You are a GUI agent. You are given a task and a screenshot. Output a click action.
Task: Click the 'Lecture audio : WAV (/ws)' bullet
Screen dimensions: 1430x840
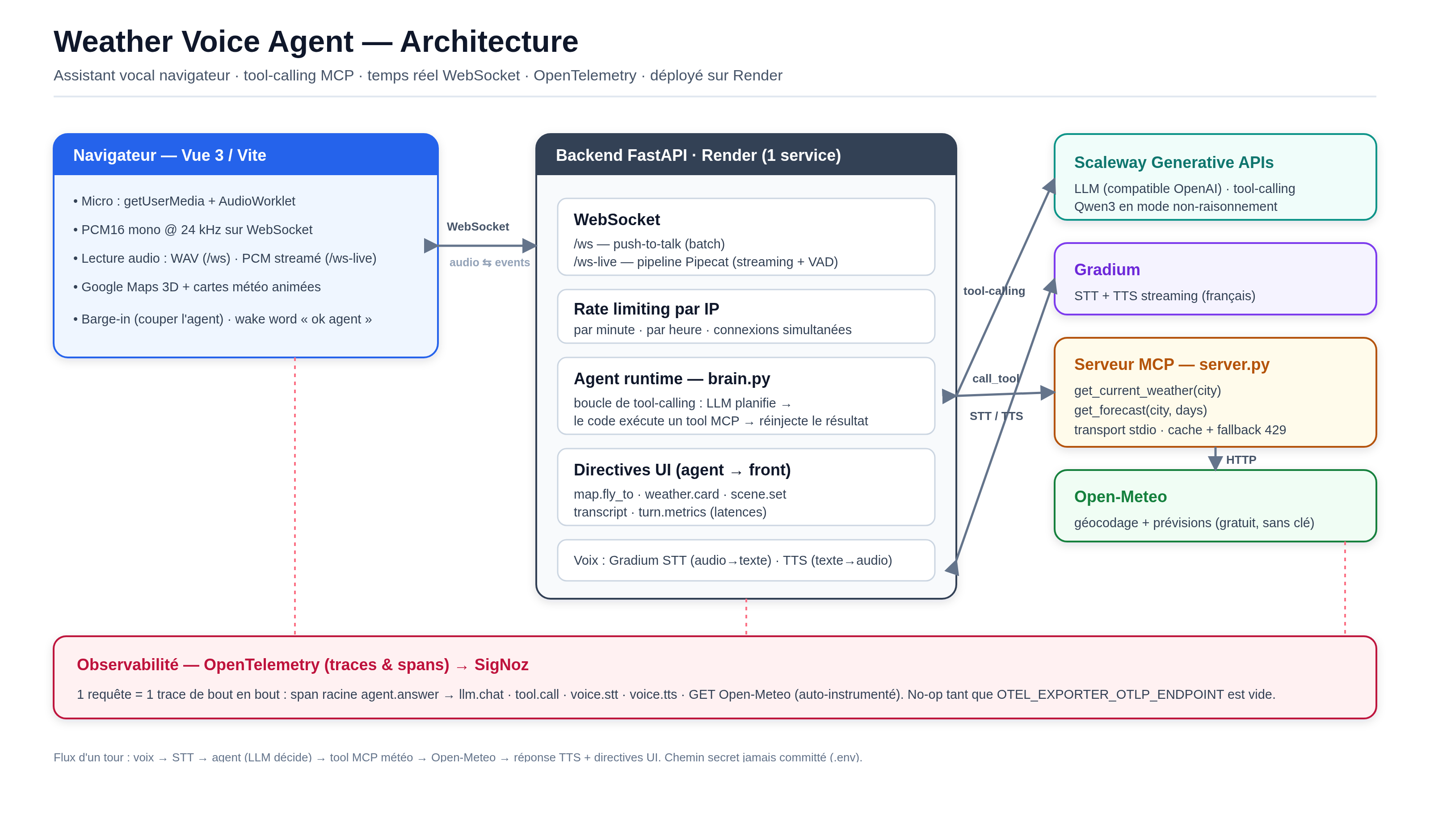click(225, 258)
